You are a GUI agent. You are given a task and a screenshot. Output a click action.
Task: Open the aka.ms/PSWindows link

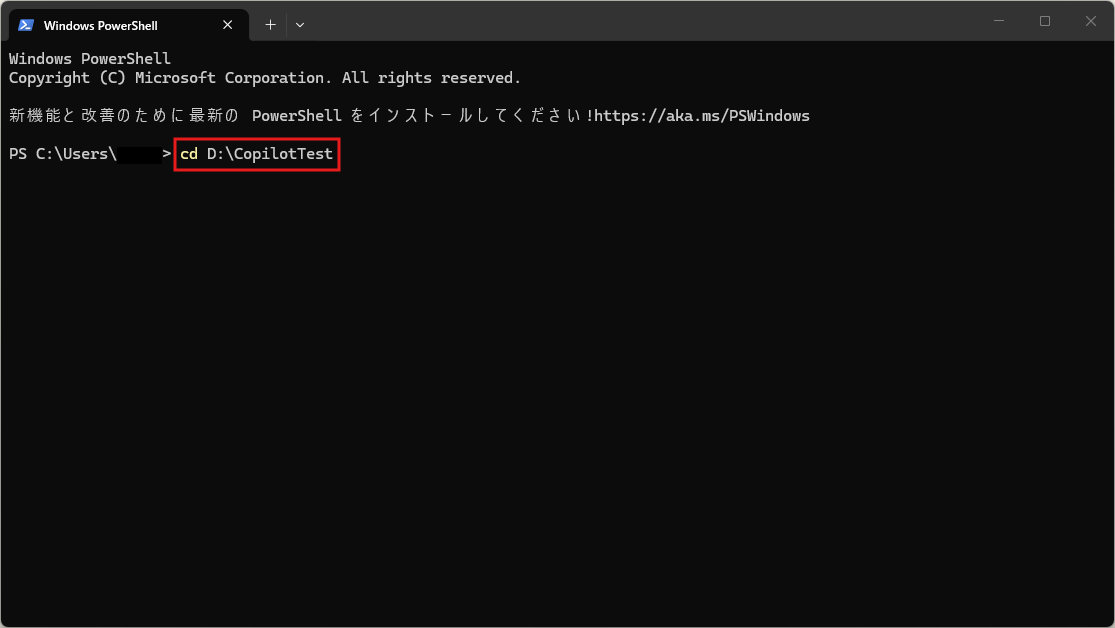(701, 116)
